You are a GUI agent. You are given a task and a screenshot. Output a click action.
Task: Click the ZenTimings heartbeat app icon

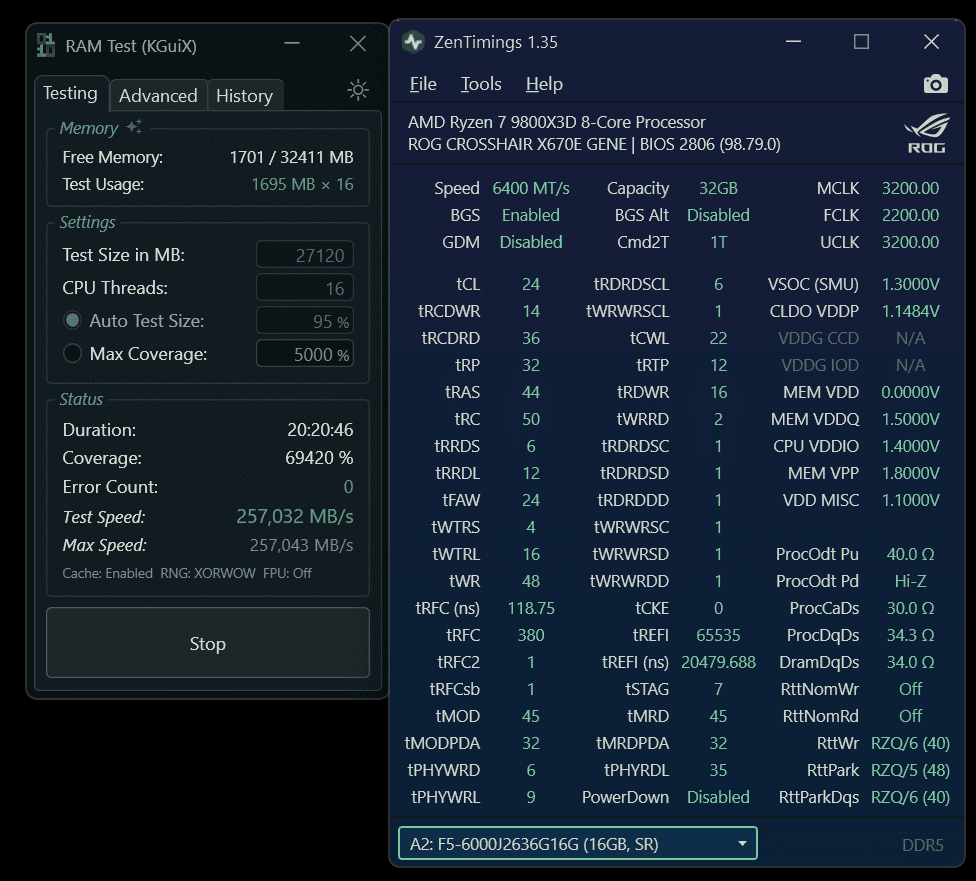[x=413, y=42]
